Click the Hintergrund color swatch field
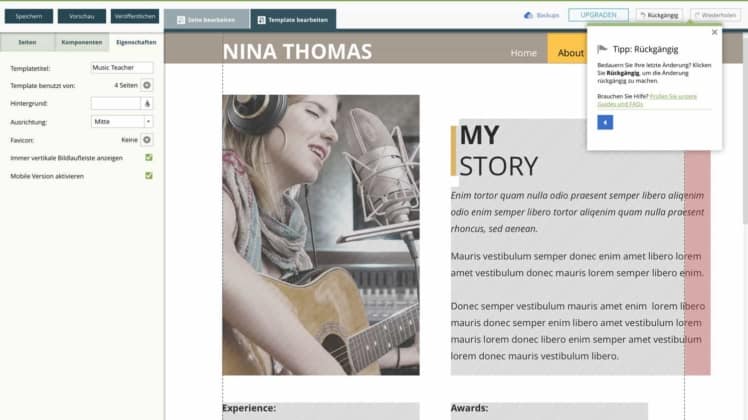This screenshot has width=748, height=420. coord(116,104)
